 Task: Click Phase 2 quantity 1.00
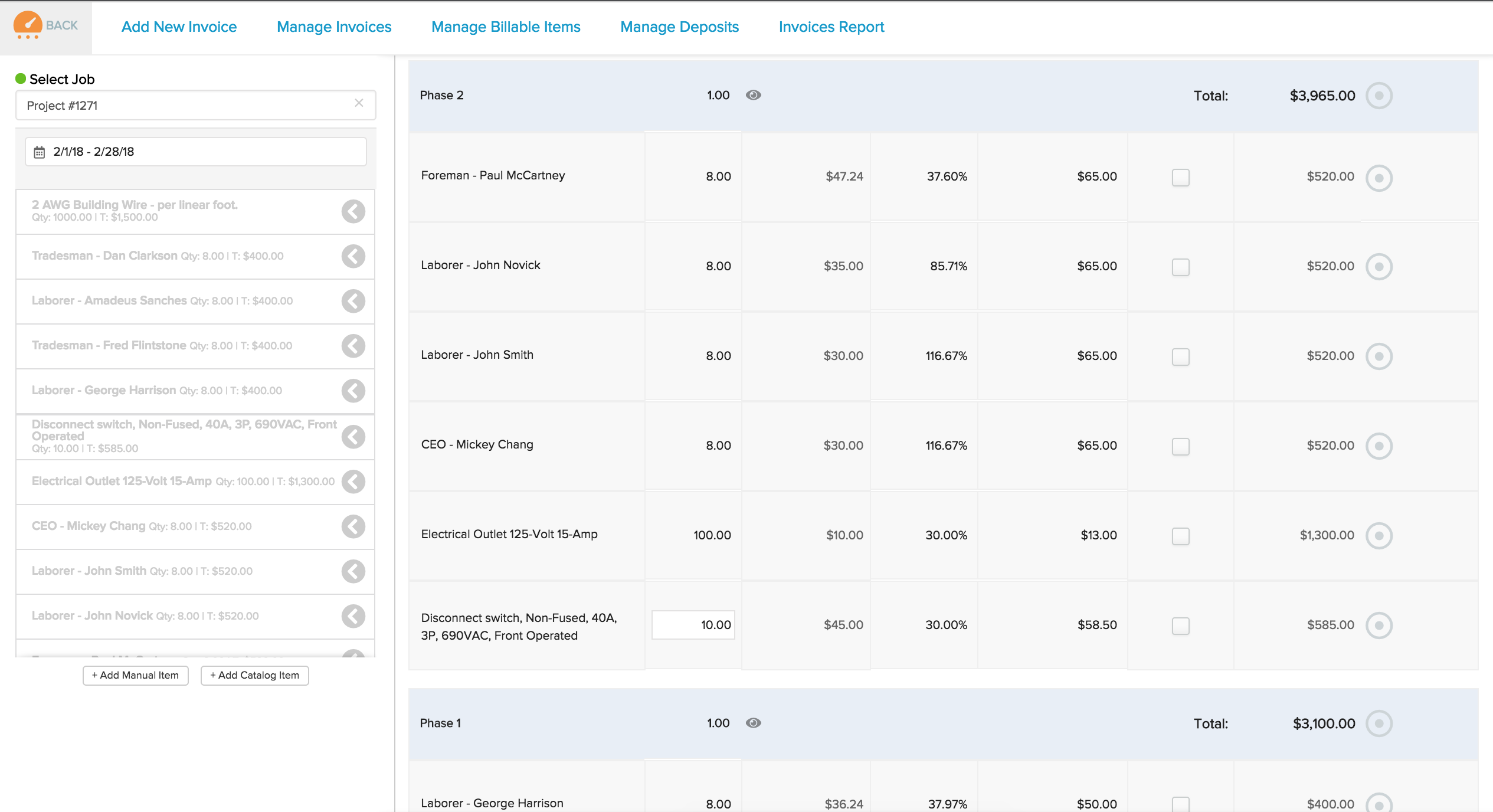coord(718,95)
